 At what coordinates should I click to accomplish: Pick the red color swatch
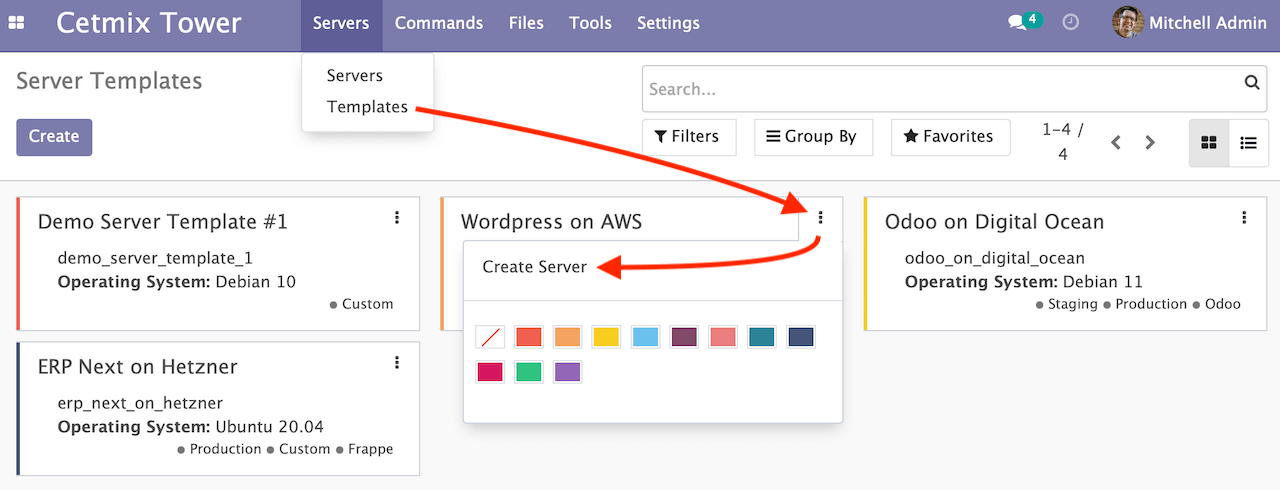[x=528, y=338]
